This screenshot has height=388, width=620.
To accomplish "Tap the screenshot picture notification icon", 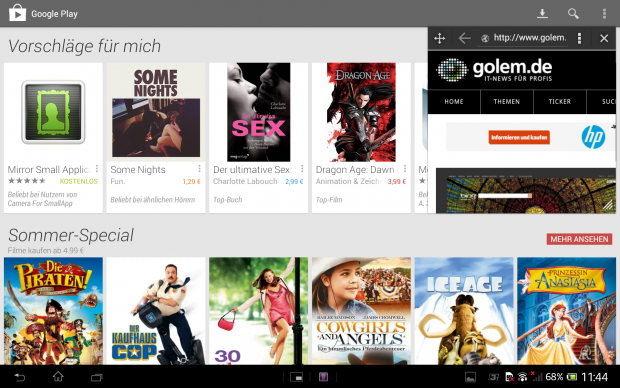I will (470, 377).
